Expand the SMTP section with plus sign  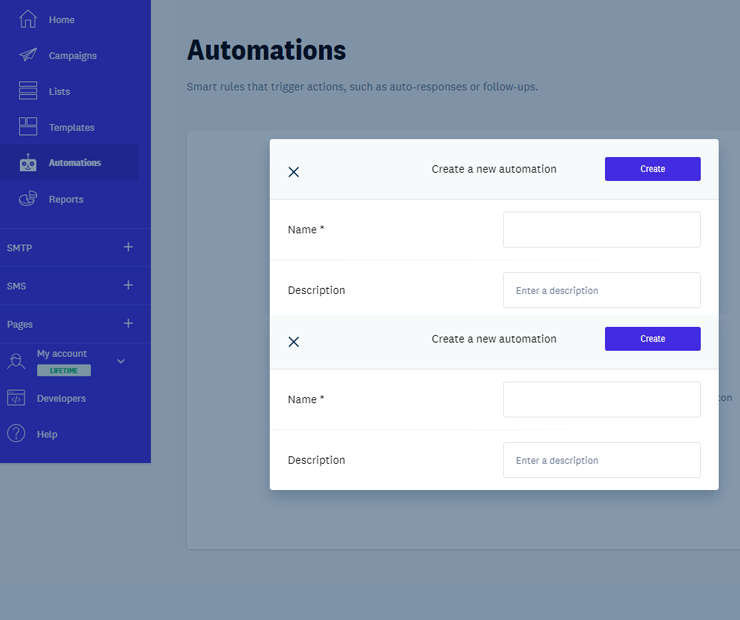128,247
